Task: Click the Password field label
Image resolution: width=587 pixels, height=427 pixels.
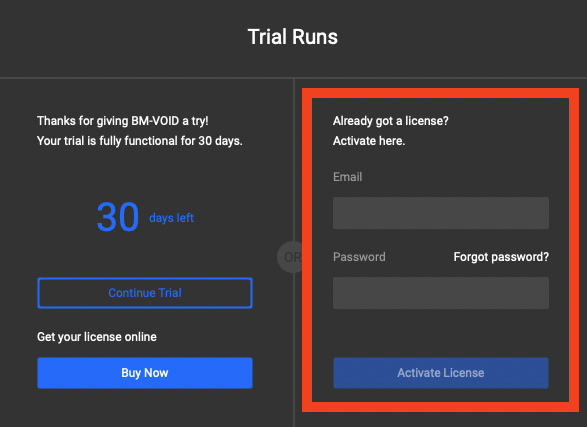Action: [x=359, y=257]
